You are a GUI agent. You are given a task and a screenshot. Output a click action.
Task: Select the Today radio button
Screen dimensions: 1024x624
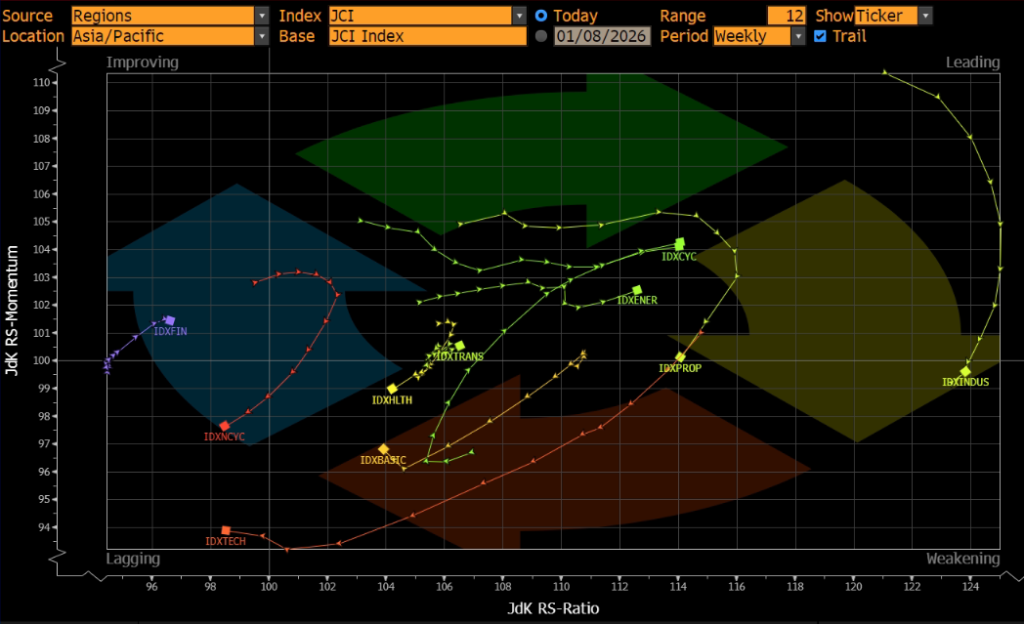tap(541, 16)
